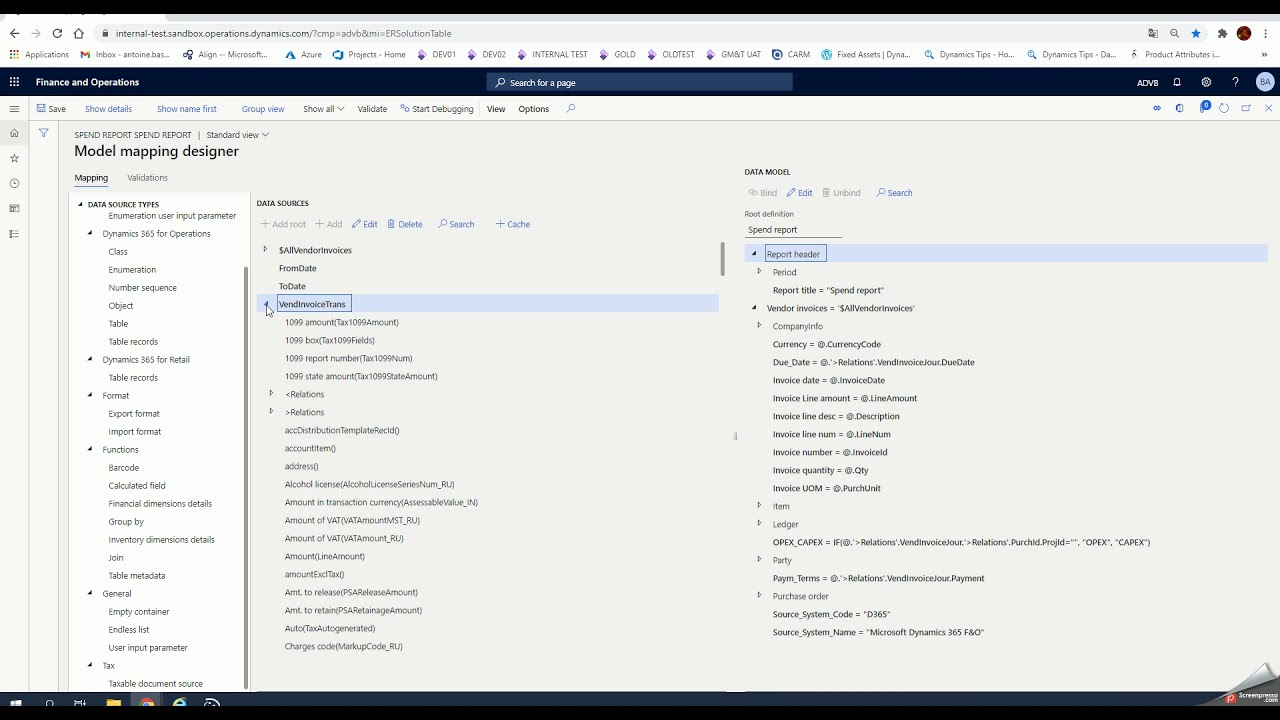This screenshot has height=720, width=1280.
Task: Open the notifications bell
Action: click(1177, 82)
